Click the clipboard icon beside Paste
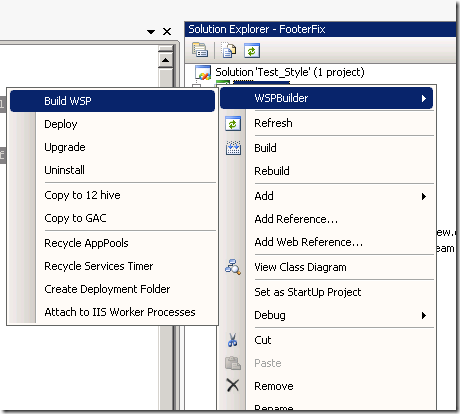 233,363
